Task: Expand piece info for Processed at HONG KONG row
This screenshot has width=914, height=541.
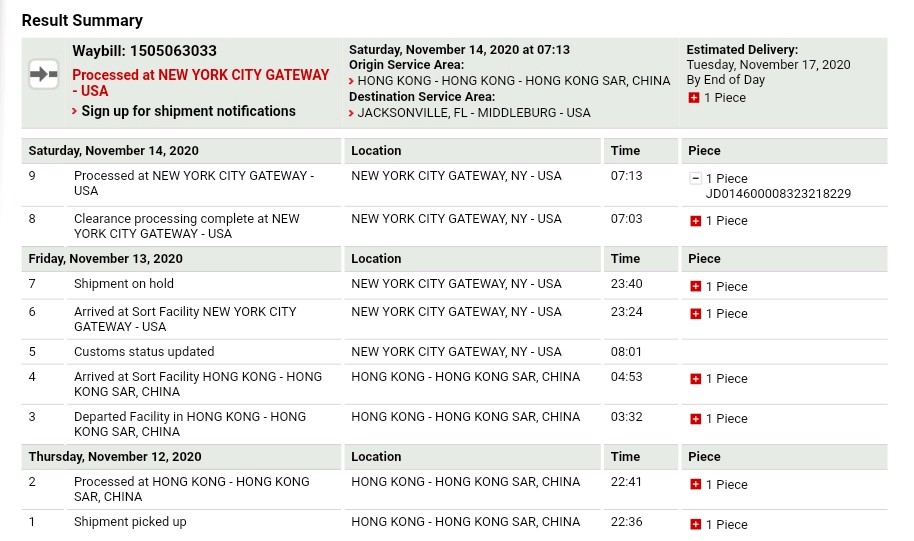Action: (x=695, y=484)
